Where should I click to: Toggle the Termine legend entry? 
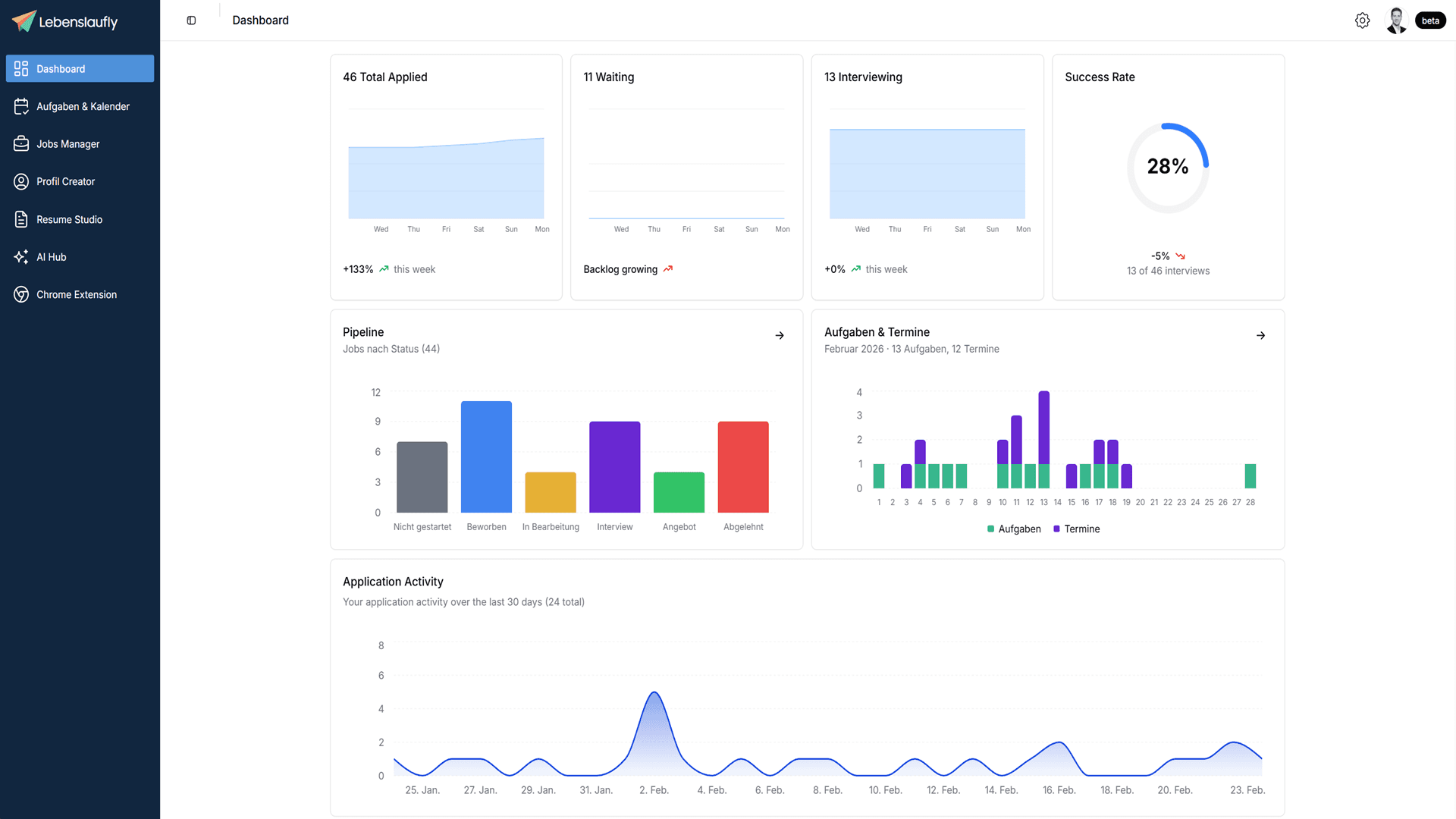[1076, 529]
